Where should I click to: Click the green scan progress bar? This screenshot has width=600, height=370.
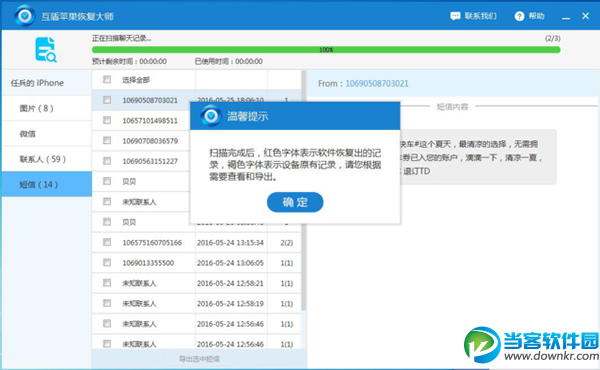(326, 50)
